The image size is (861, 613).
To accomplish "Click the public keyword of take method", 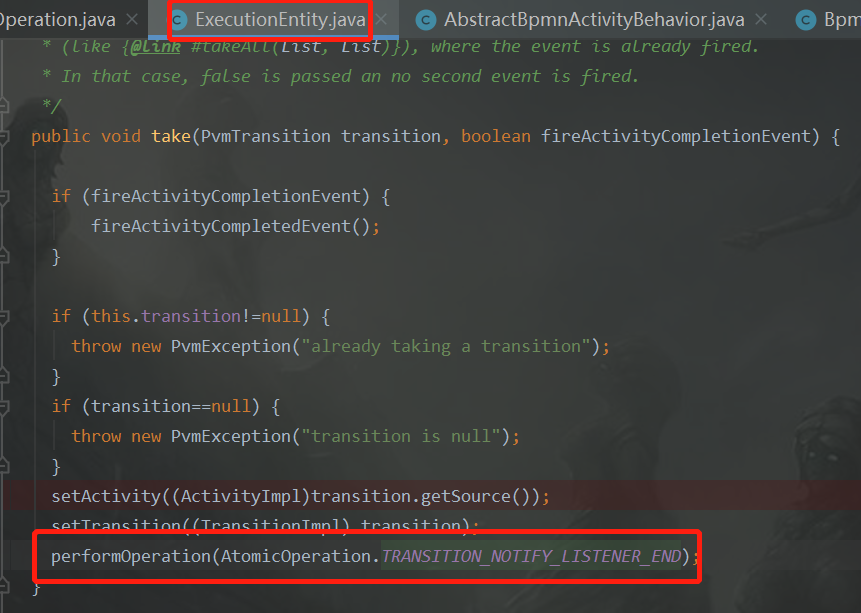I will tap(61, 136).
